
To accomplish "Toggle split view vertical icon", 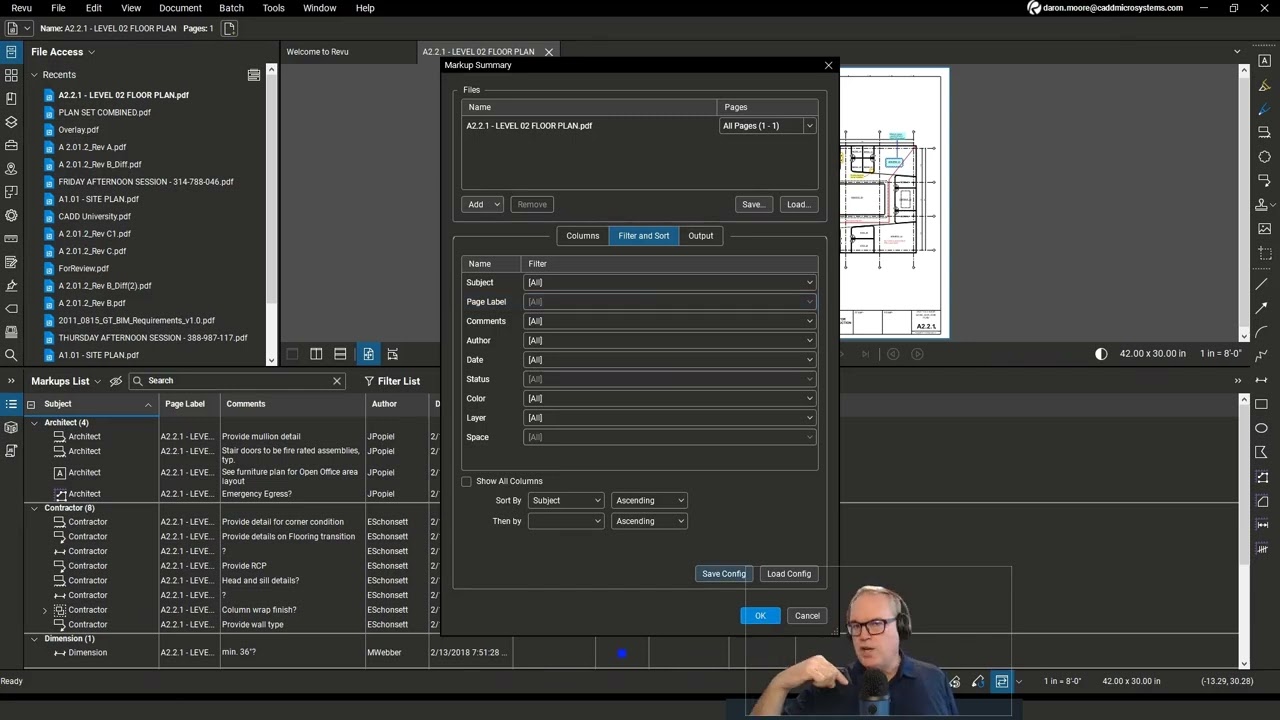I will coord(316,354).
